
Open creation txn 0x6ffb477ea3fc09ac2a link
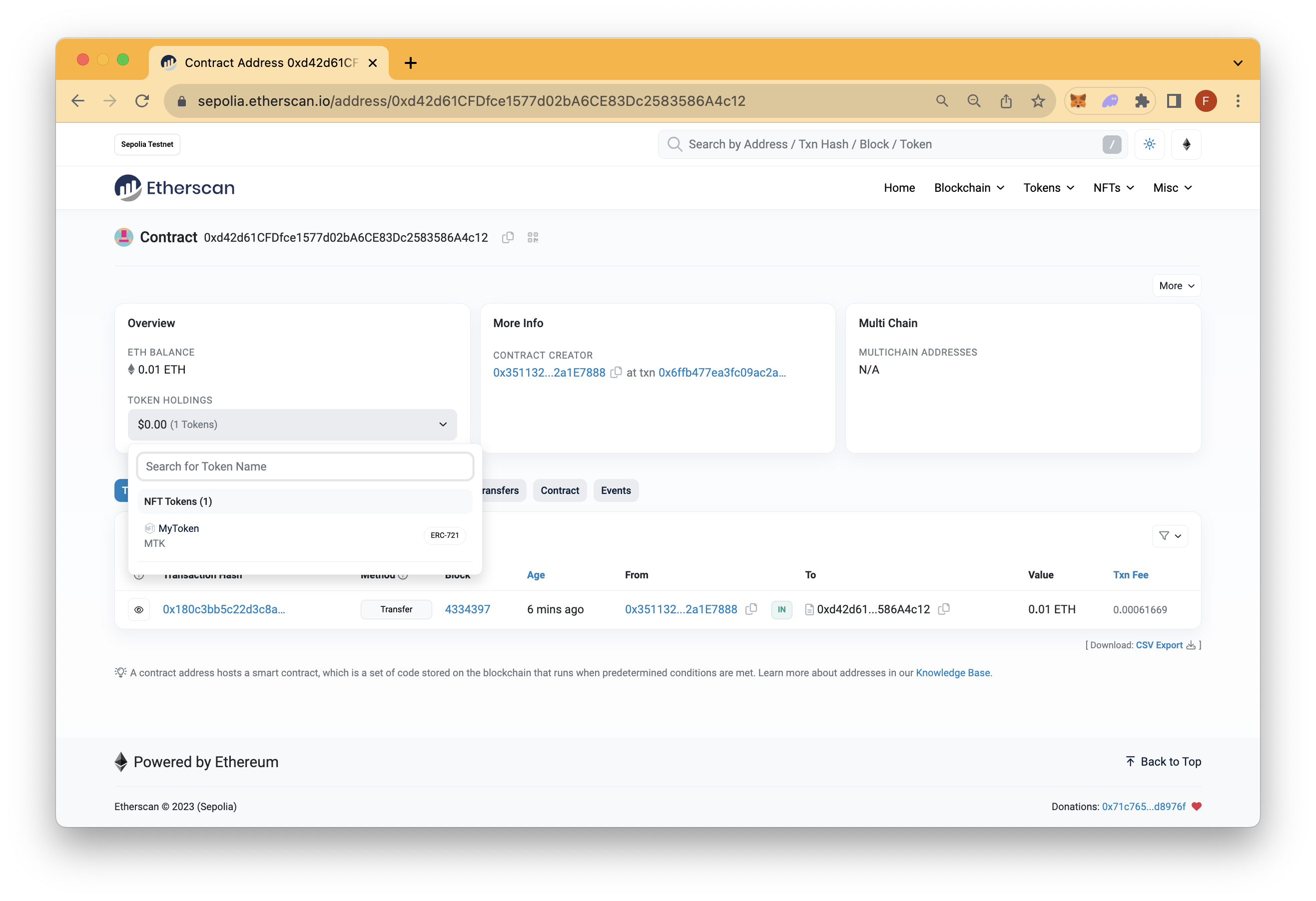[x=722, y=373]
